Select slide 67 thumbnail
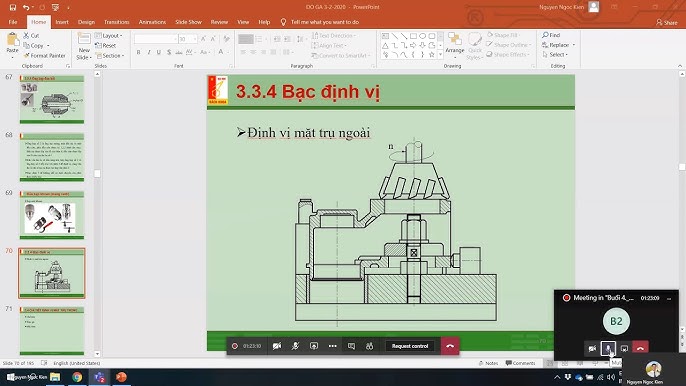The height and width of the screenshot is (386, 686). point(52,100)
